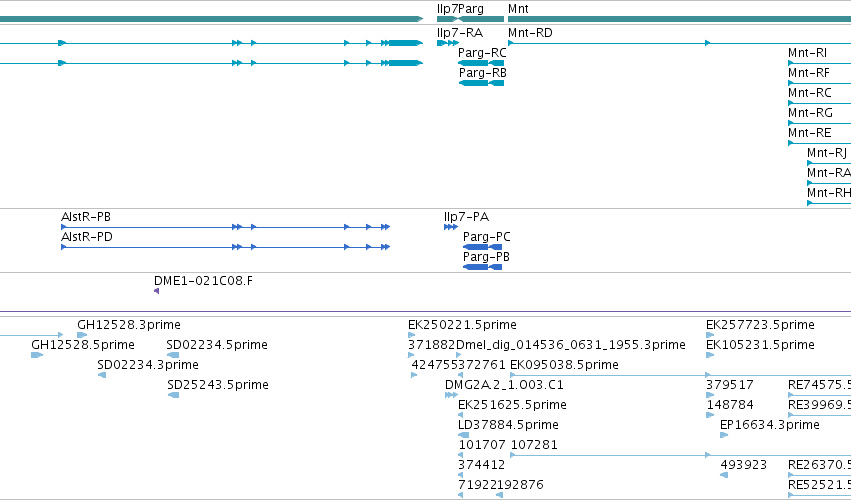Click the 374412 feature label
The width and height of the screenshot is (851, 500).
481,465
